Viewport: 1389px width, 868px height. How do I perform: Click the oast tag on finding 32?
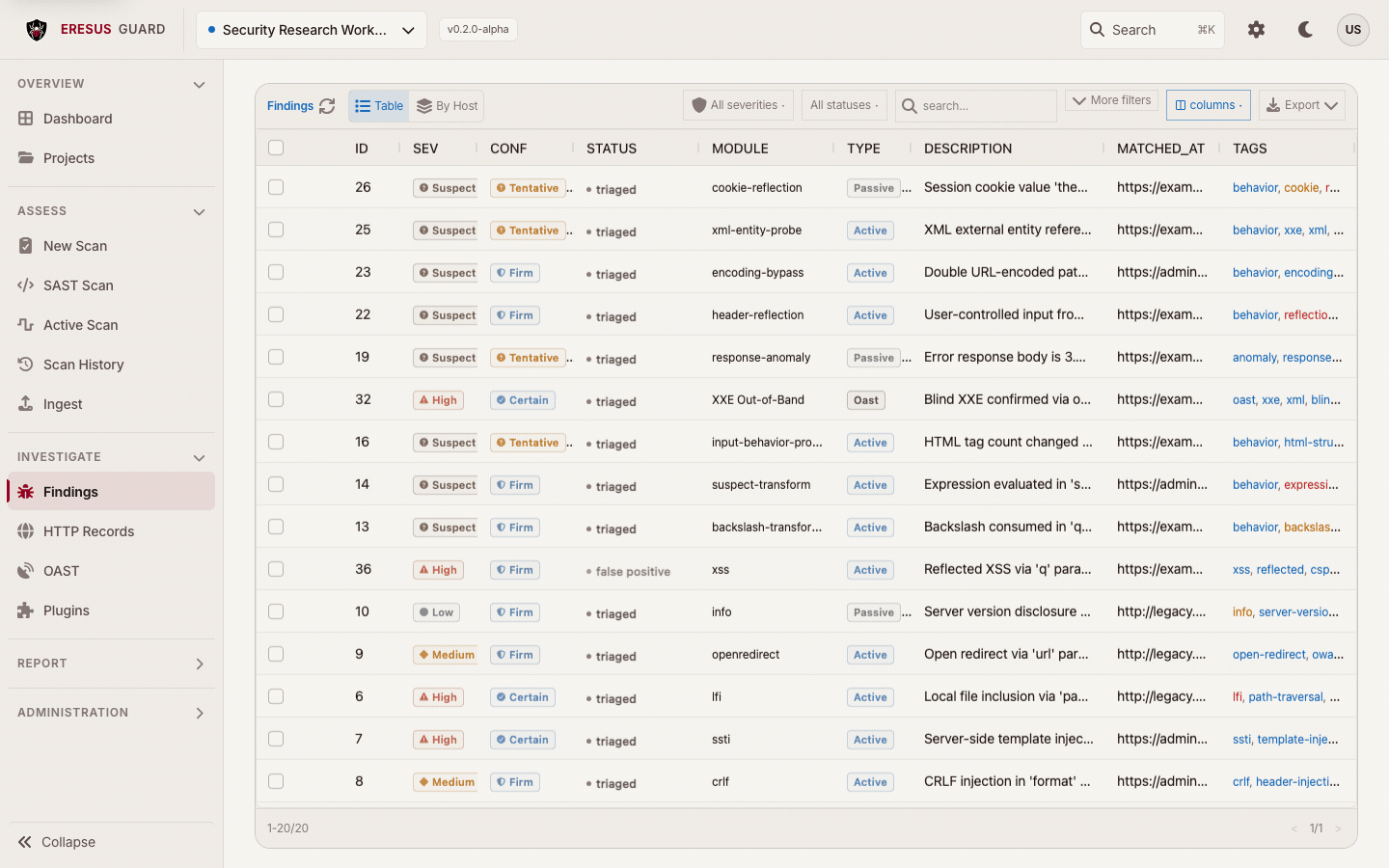[x=1243, y=400]
